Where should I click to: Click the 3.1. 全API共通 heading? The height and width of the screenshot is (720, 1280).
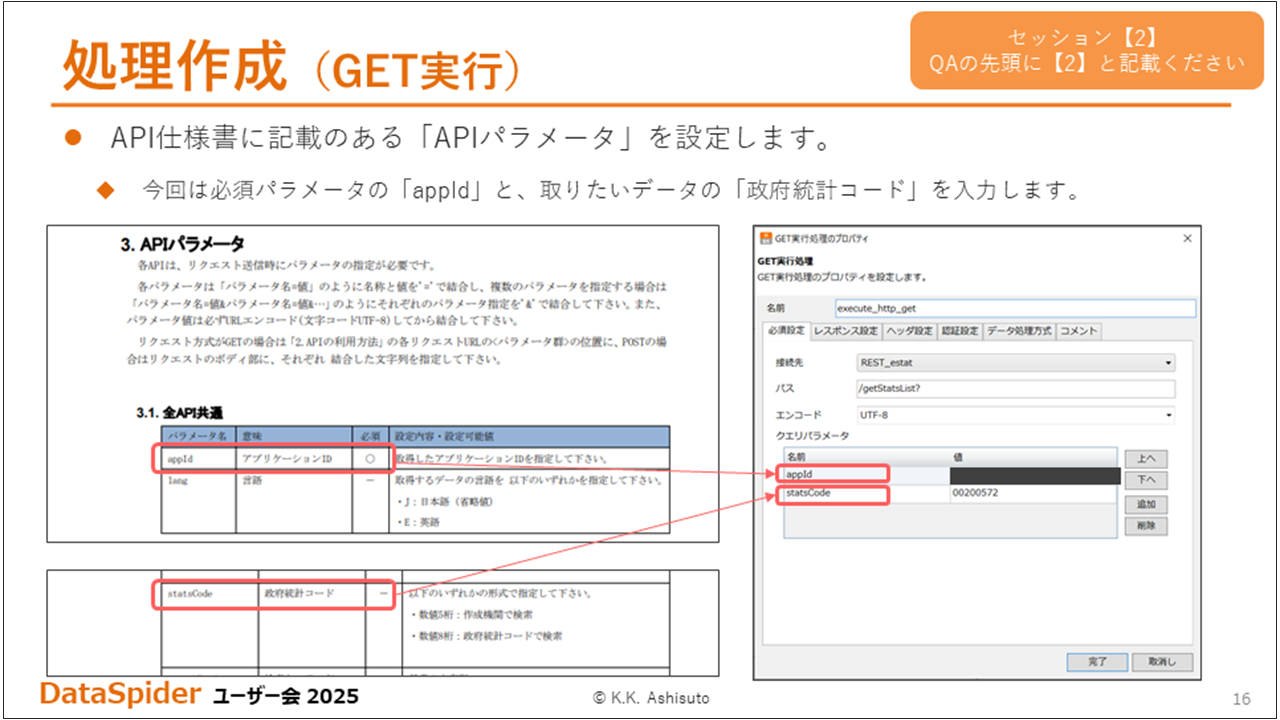[180, 412]
